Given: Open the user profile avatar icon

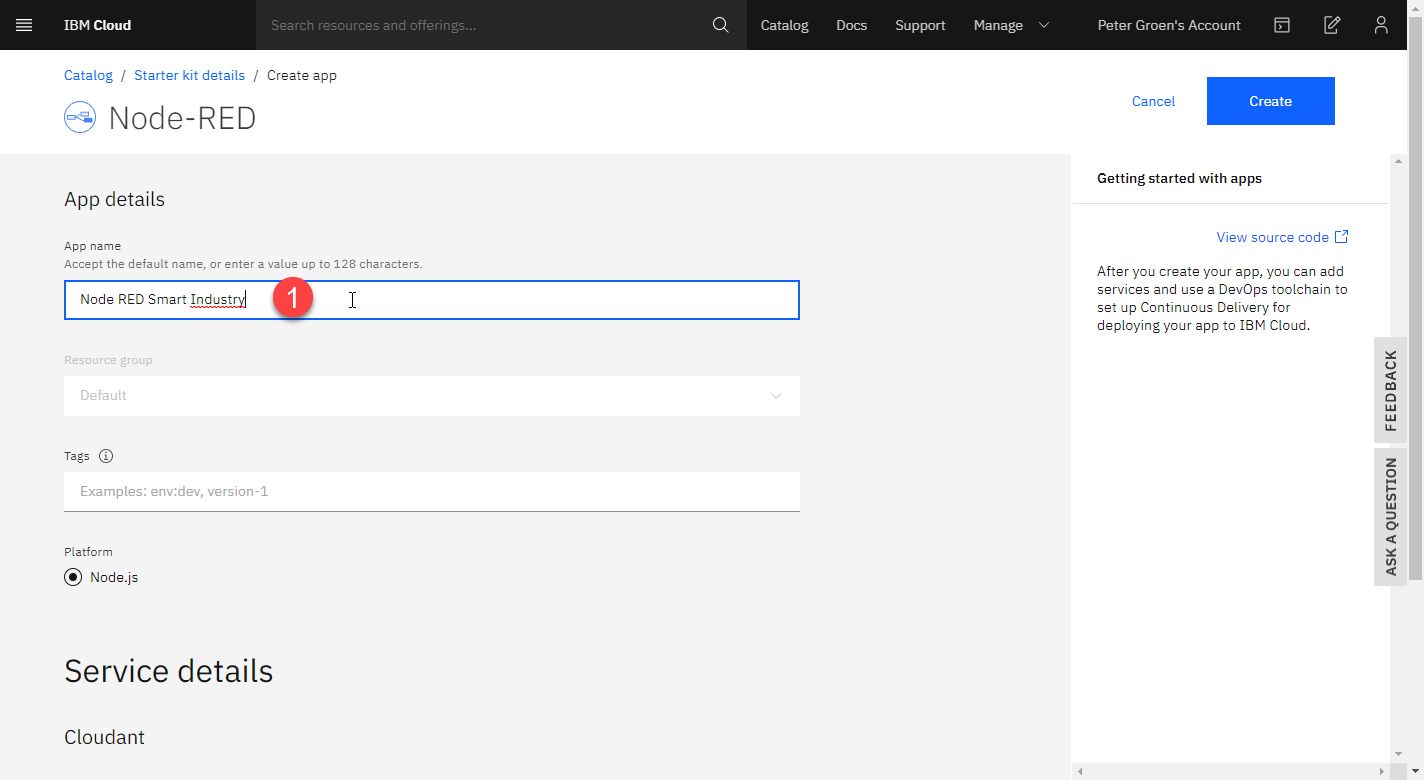Looking at the screenshot, I should (1381, 25).
